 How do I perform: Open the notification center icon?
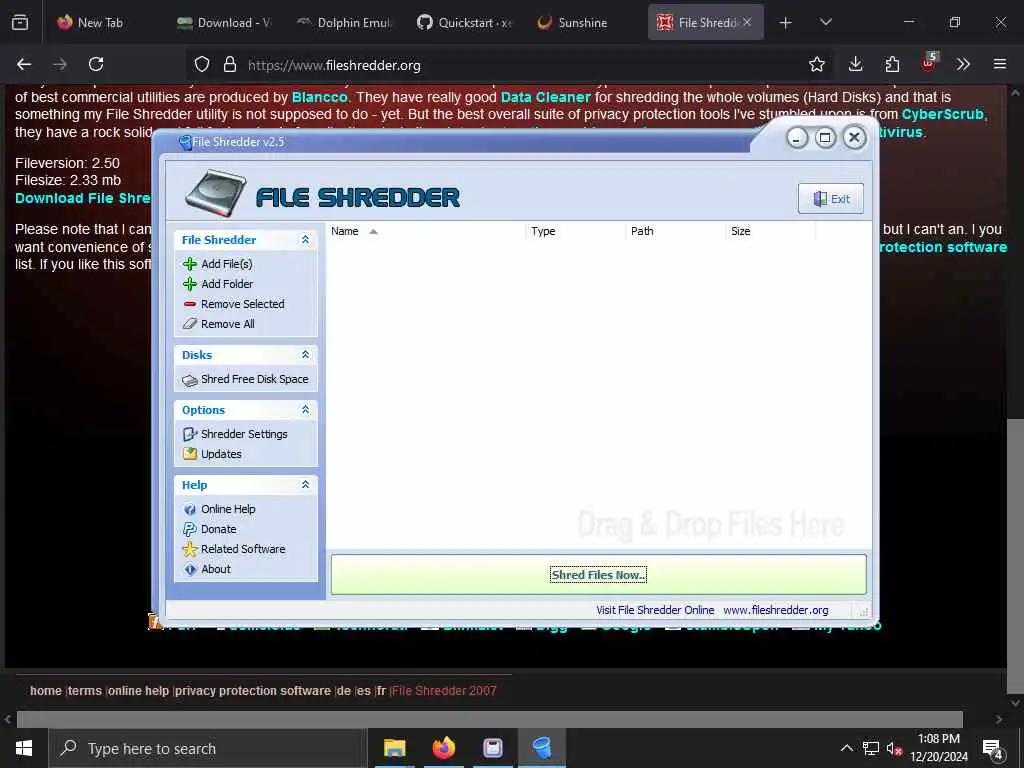click(x=993, y=749)
